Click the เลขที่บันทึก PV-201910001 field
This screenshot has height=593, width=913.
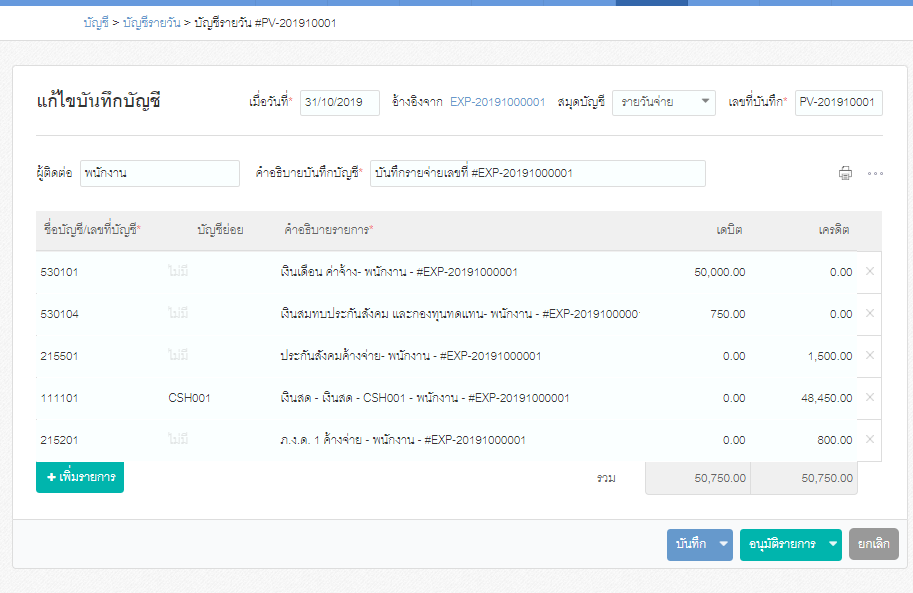pyautogui.click(x=840, y=102)
